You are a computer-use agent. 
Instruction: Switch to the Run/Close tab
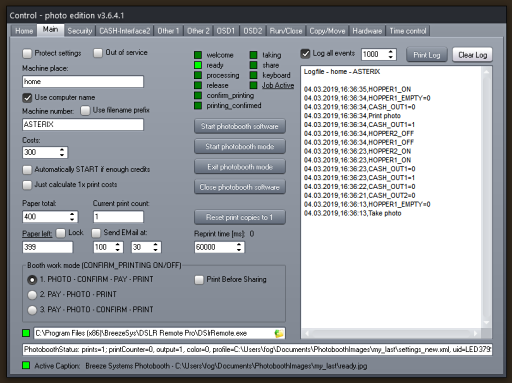coord(286,31)
